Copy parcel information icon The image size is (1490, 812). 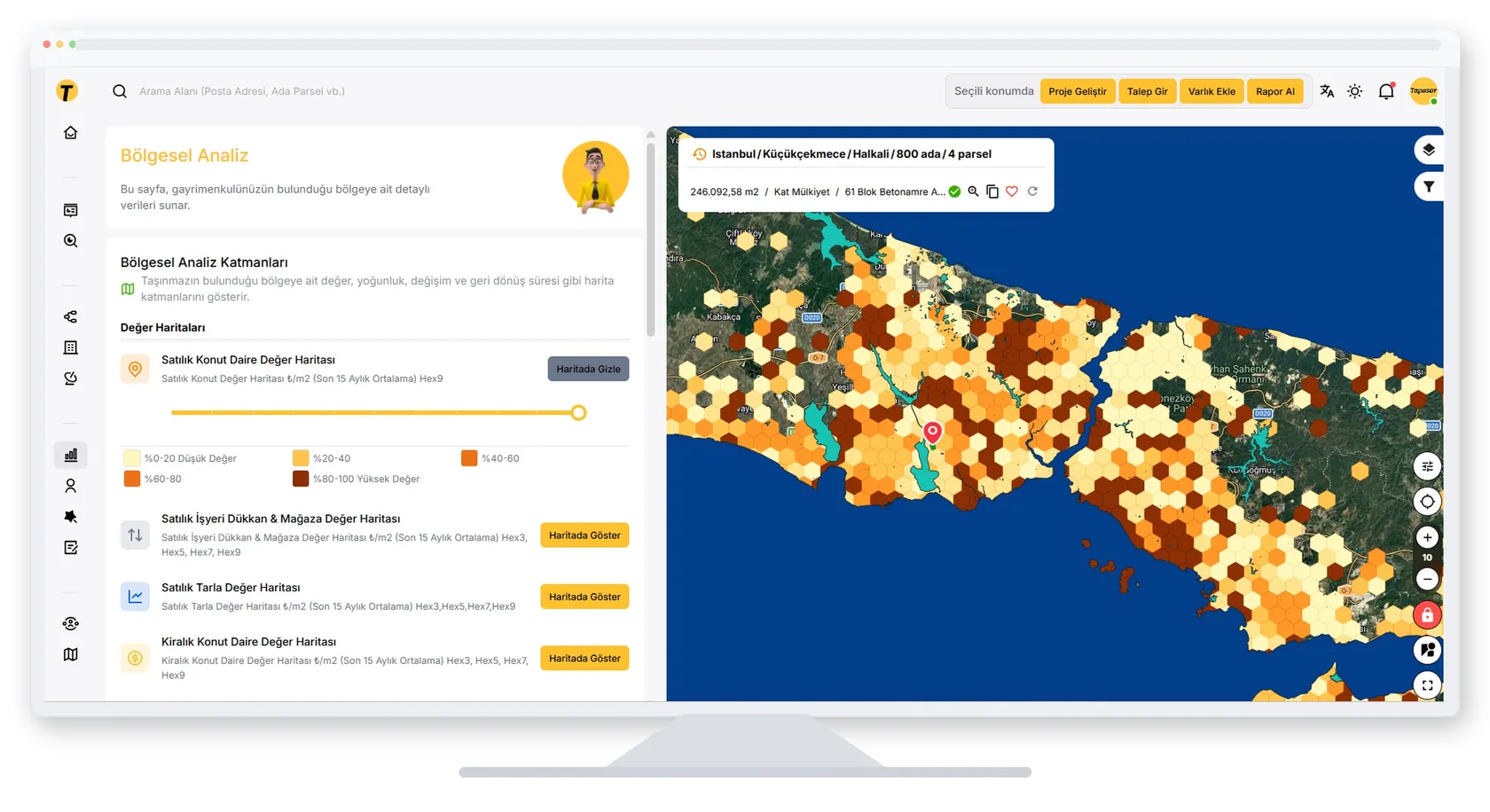click(992, 191)
